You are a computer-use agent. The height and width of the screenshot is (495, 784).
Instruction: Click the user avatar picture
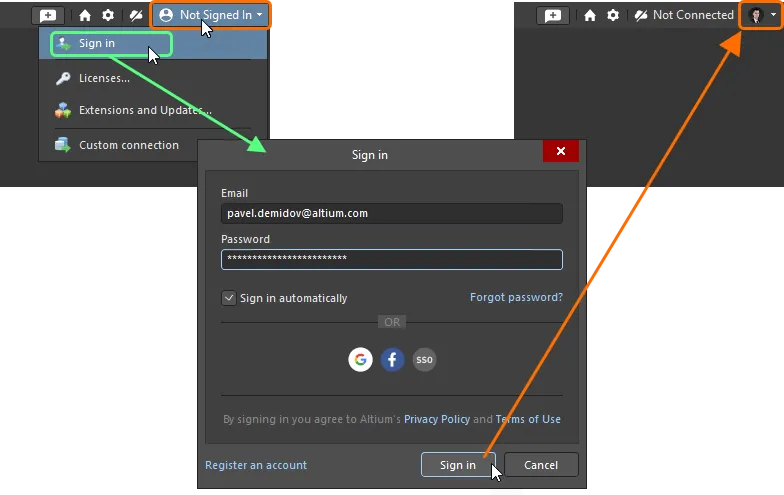tap(756, 16)
